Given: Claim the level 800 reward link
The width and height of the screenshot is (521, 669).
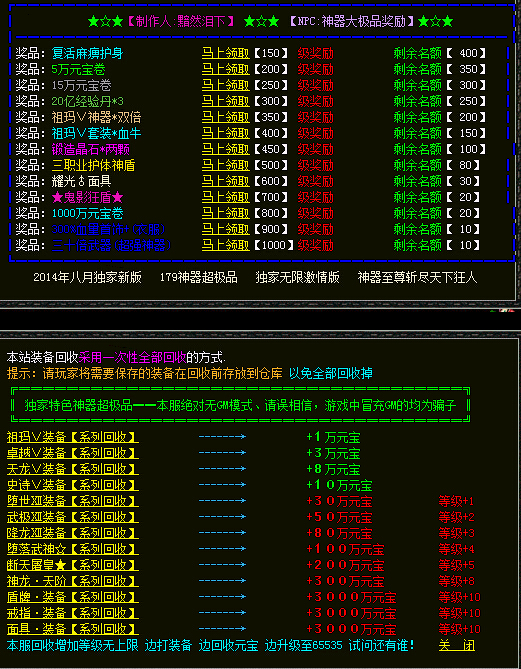Looking at the screenshot, I should tap(226, 214).
